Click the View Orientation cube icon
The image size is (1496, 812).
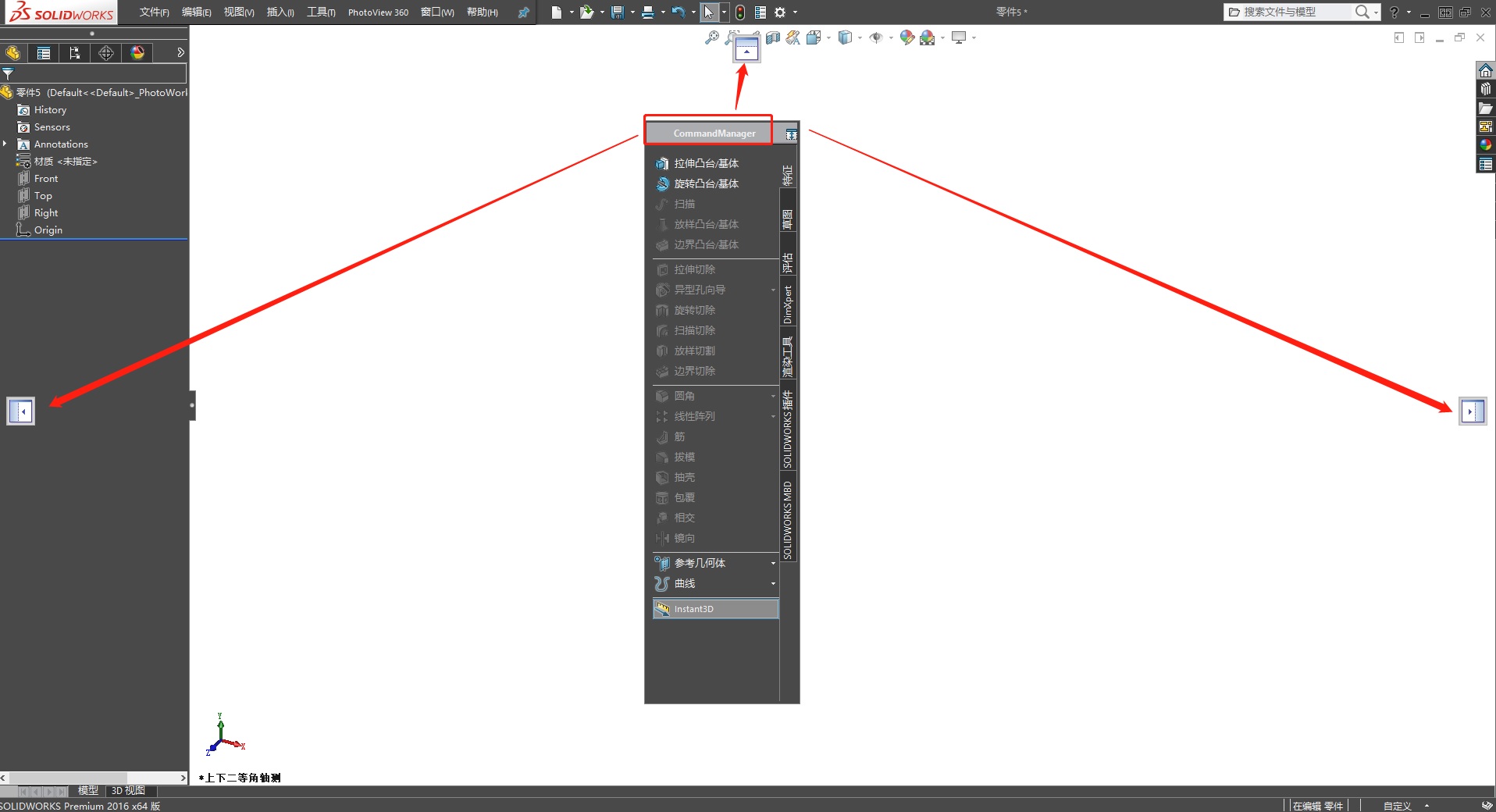814,37
